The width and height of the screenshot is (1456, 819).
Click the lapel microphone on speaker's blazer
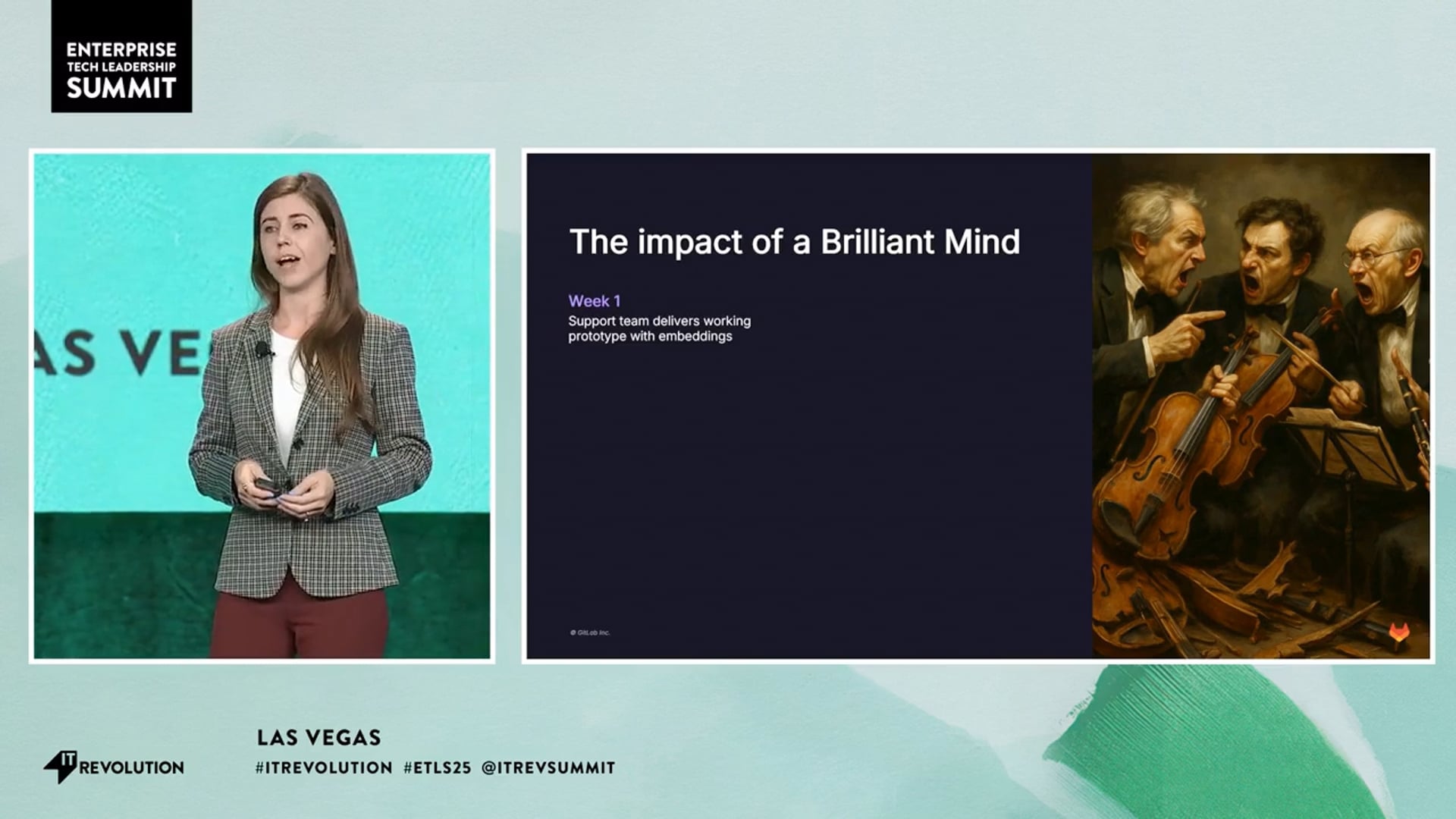tap(262, 350)
